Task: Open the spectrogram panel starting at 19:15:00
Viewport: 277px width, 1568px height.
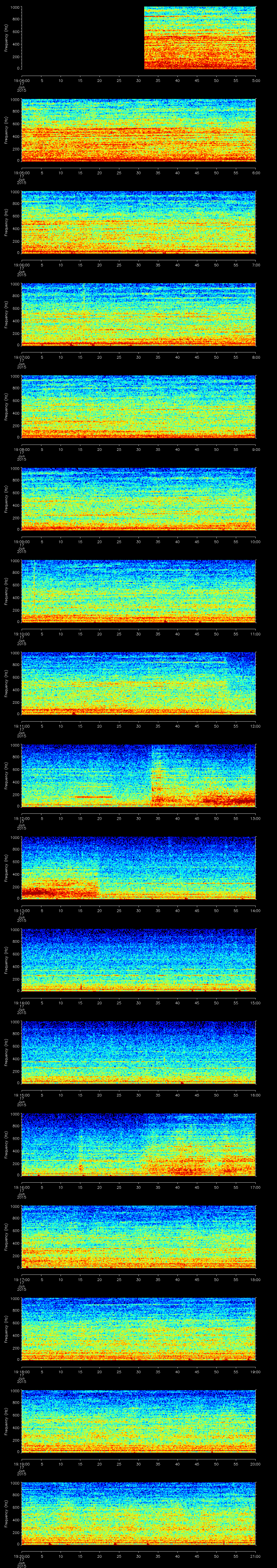Action: pos(139,1052)
